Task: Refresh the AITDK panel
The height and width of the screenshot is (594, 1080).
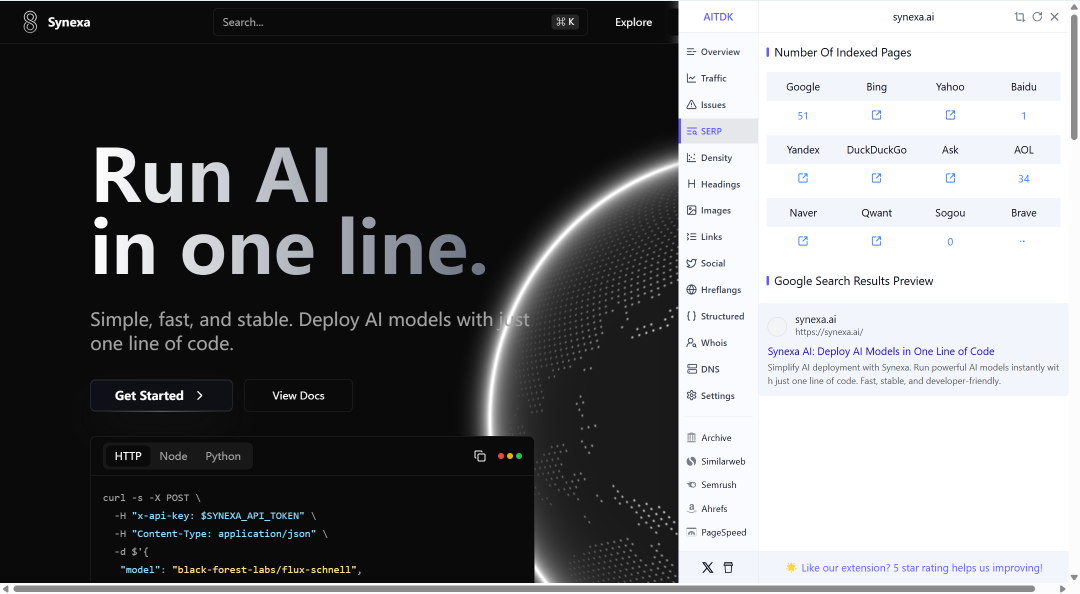Action: tap(1037, 17)
